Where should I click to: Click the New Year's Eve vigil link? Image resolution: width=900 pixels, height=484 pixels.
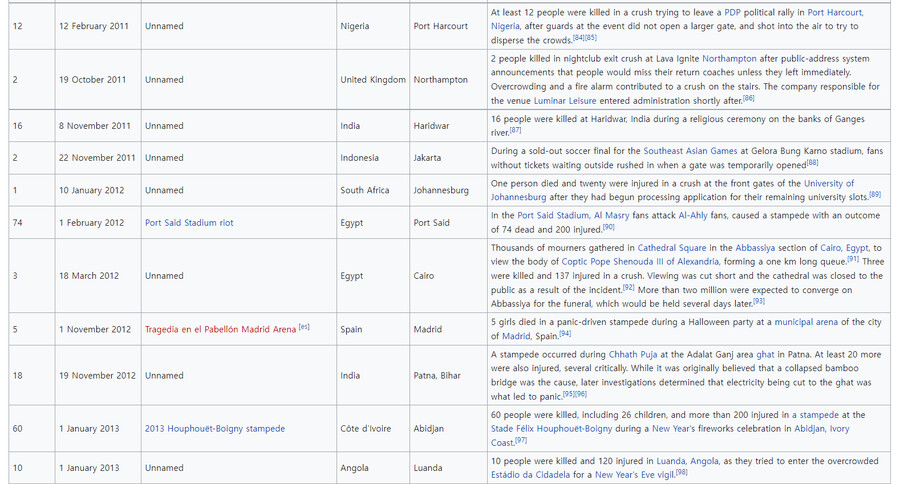tap(634, 475)
